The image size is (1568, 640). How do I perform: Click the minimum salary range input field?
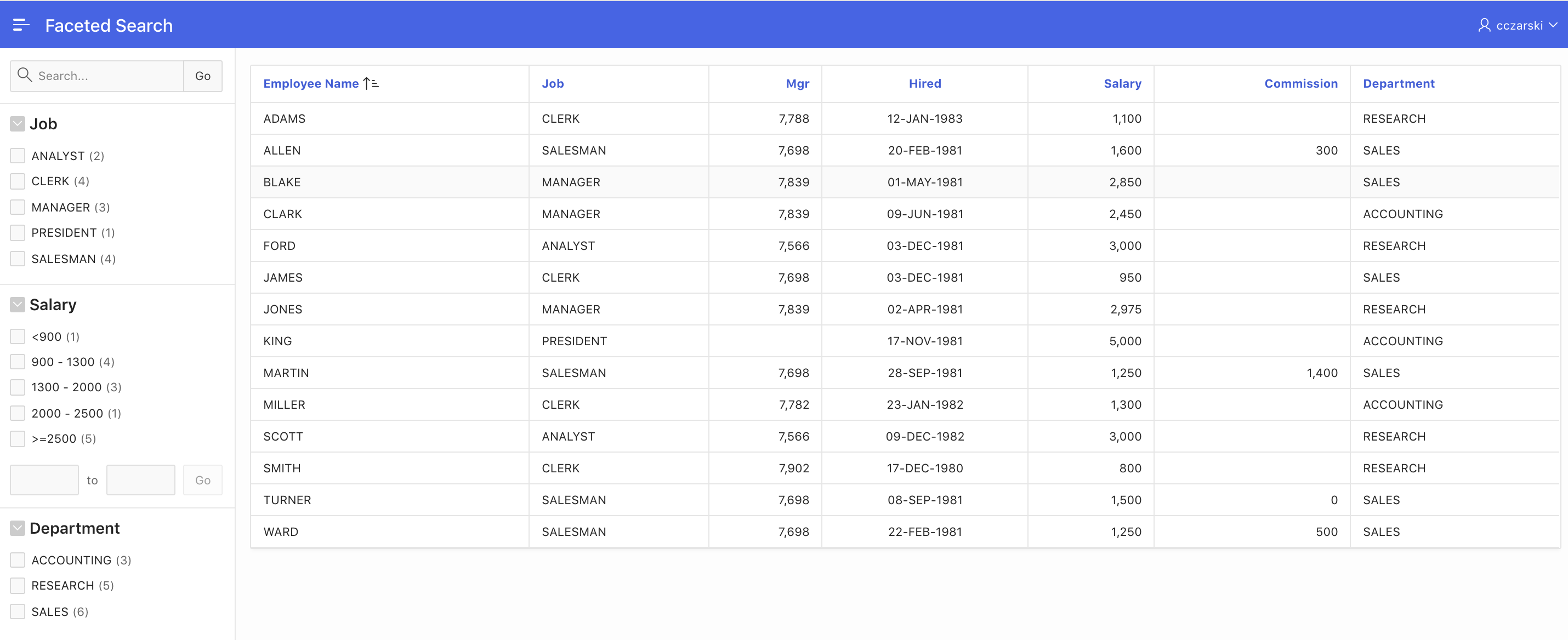pyautogui.click(x=44, y=479)
